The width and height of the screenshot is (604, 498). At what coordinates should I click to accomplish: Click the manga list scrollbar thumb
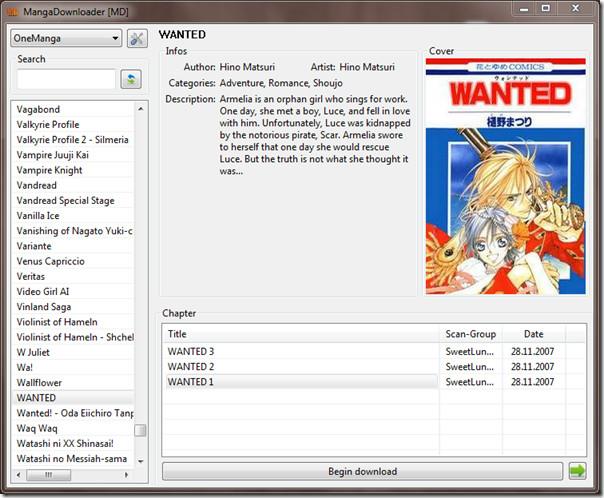140,431
